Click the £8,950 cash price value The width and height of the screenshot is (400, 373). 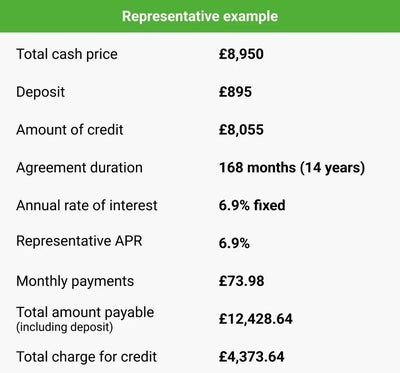coord(241,54)
